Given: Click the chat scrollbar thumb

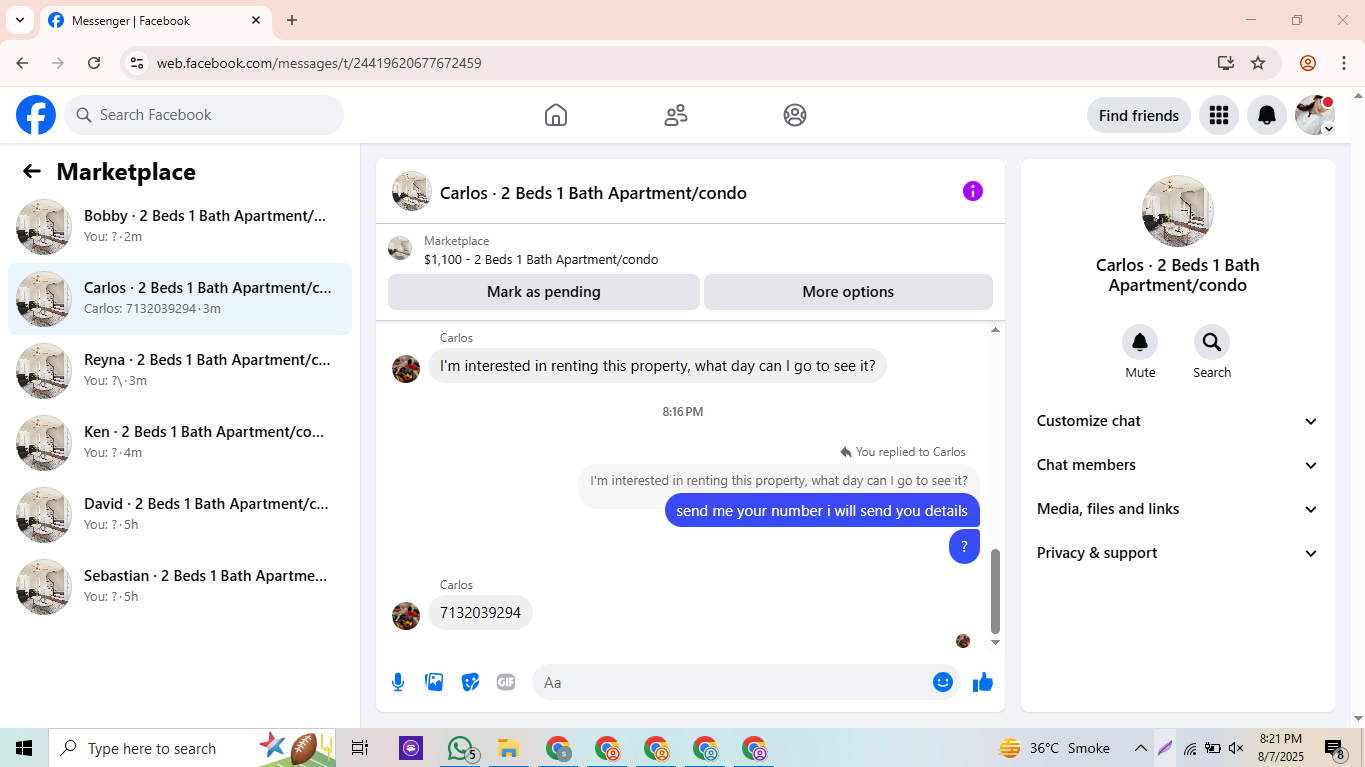Looking at the screenshot, I should pyautogui.click(x=995, y=591).
